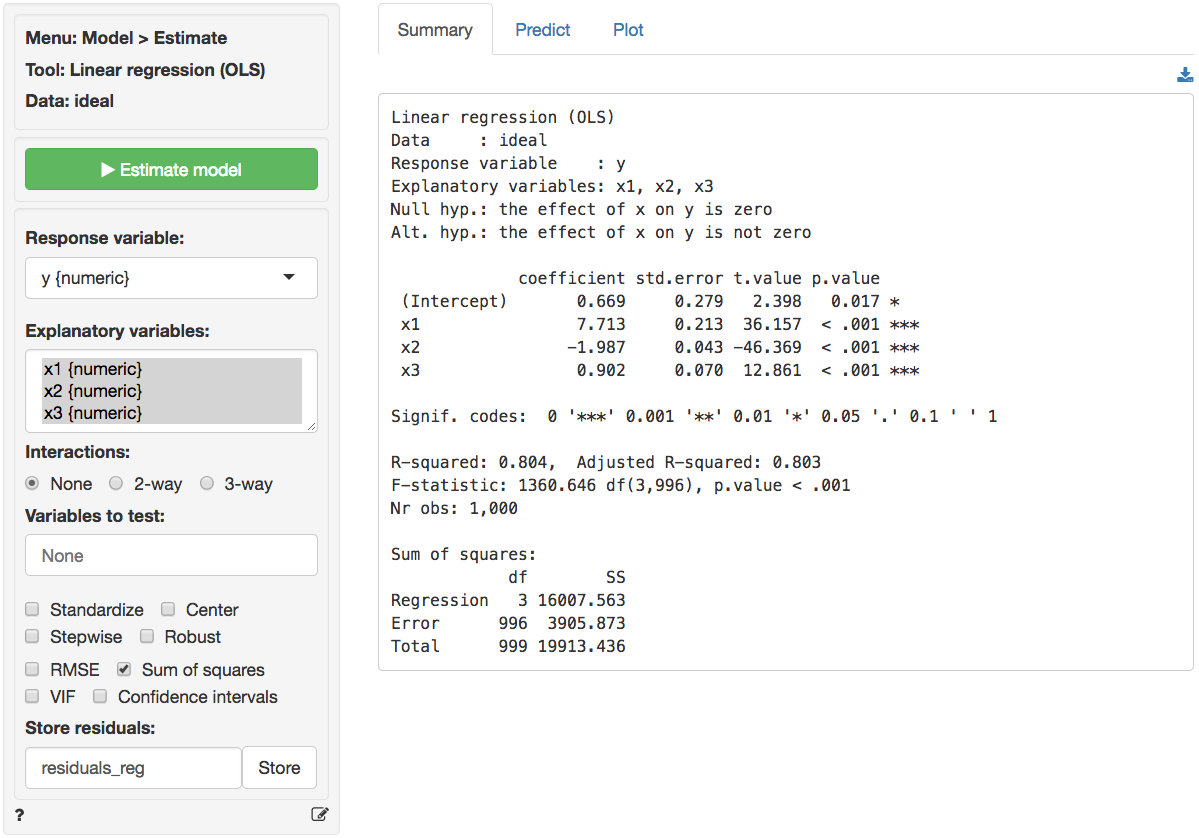Select x3 in Explanatory variables list
The width and height of the screenshot is (1199, 838).
(x=92, y=412)
